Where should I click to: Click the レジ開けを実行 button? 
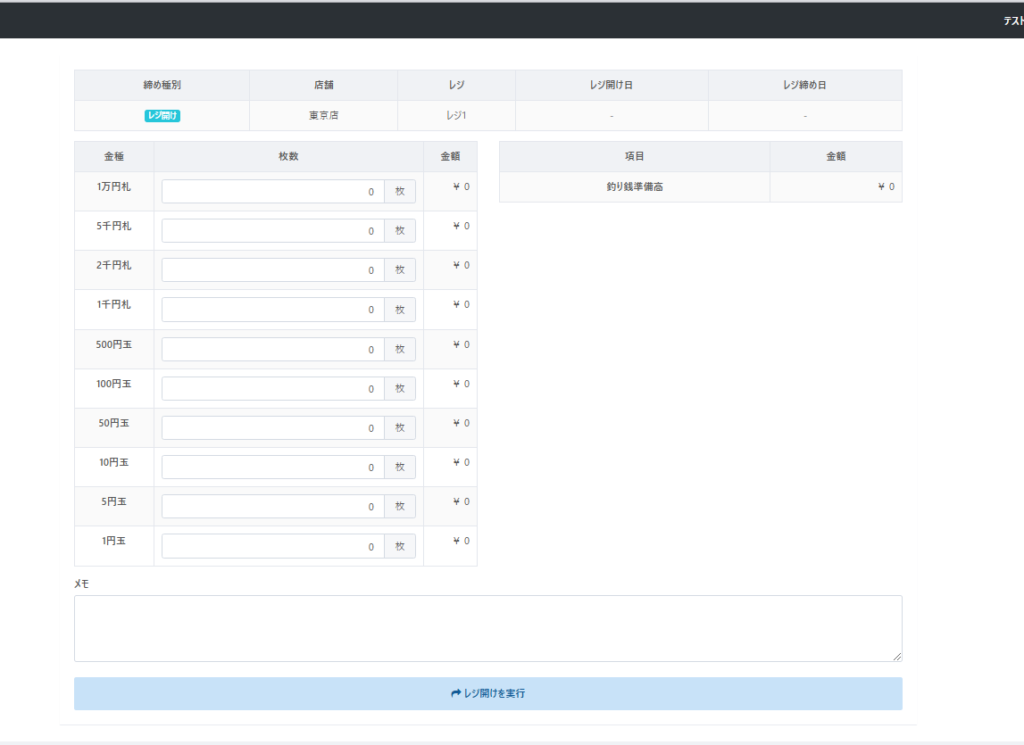coord(488,693)
